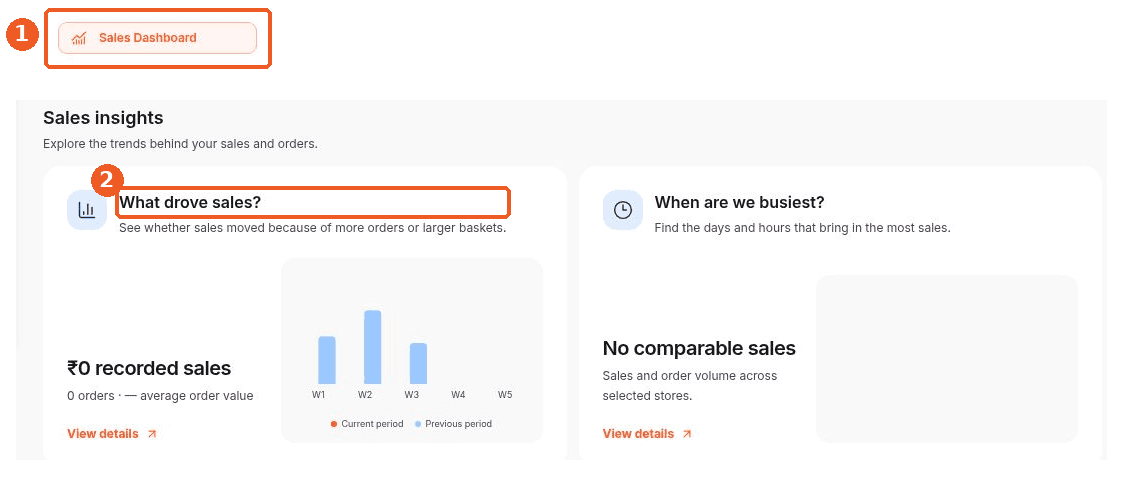1123x480 pixels.
Task: Select the W2 bar in the chart
Action: coord(372,347)
